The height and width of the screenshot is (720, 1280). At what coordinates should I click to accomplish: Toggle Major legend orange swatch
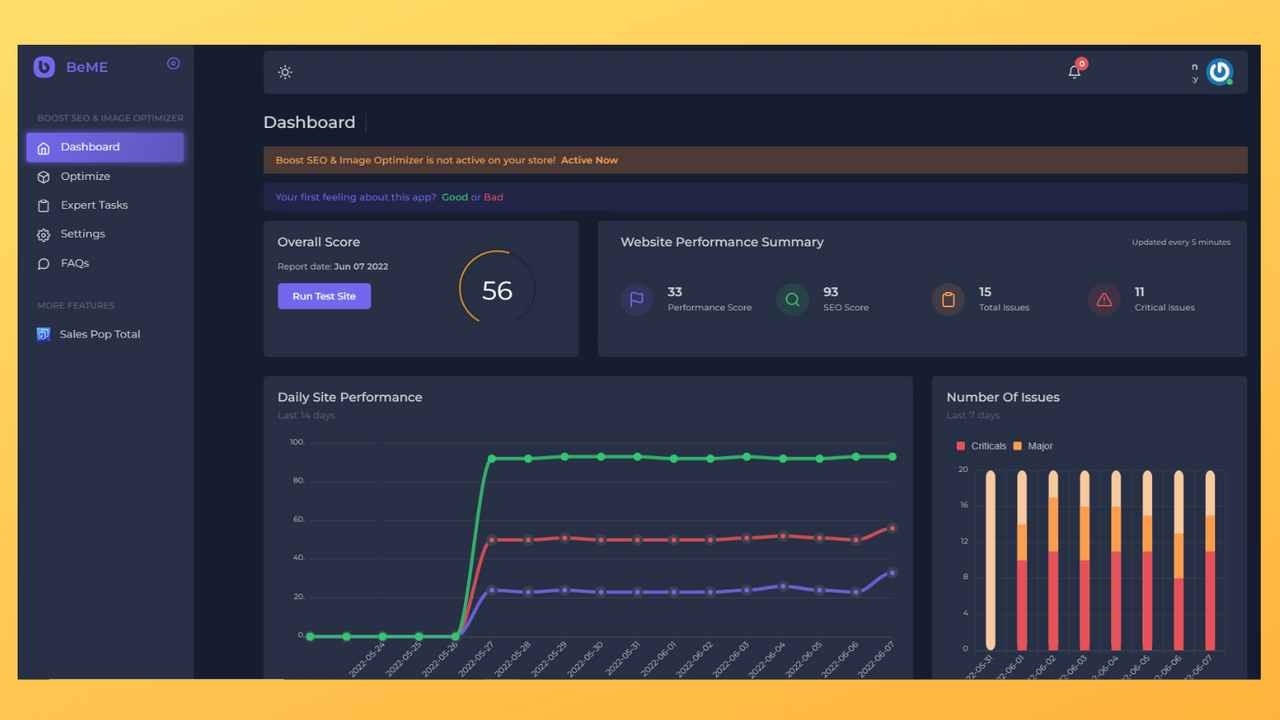click(x=1018, y=446)
